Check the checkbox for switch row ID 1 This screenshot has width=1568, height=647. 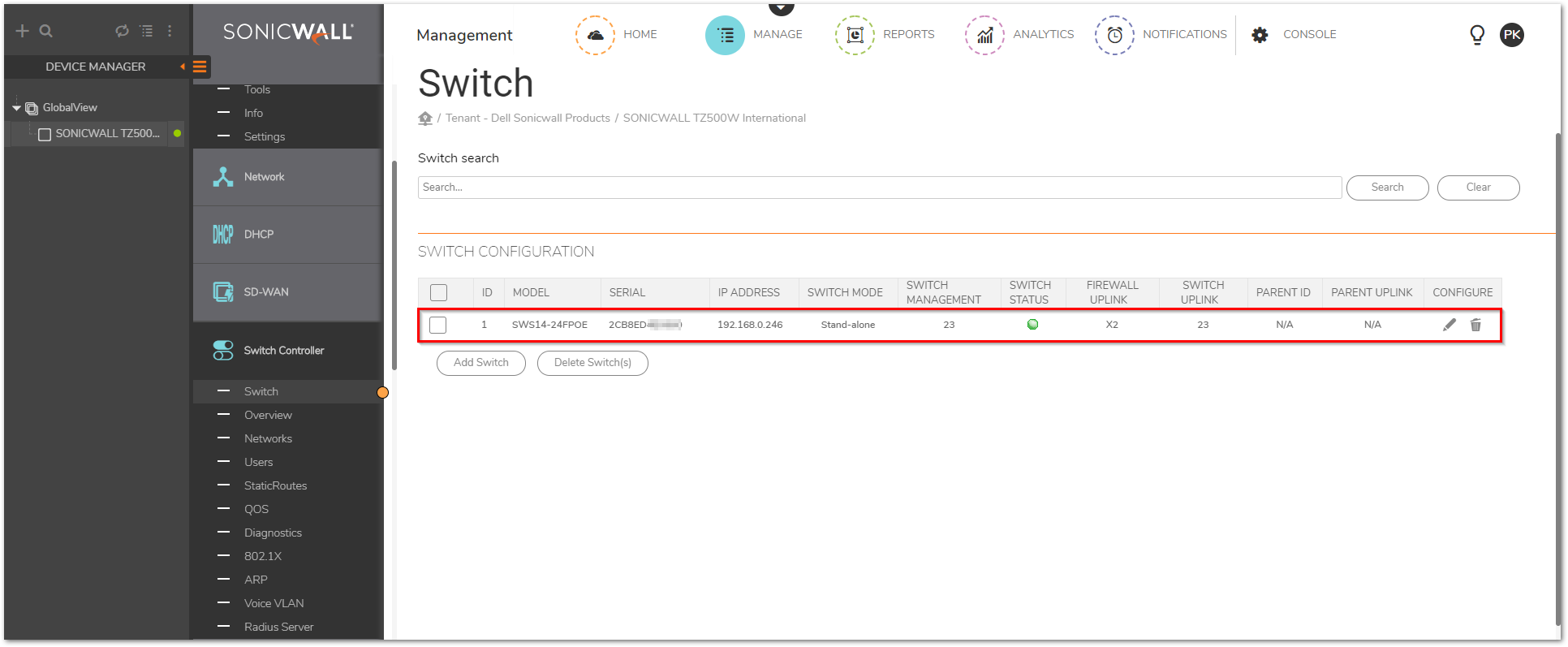[438, 326]
